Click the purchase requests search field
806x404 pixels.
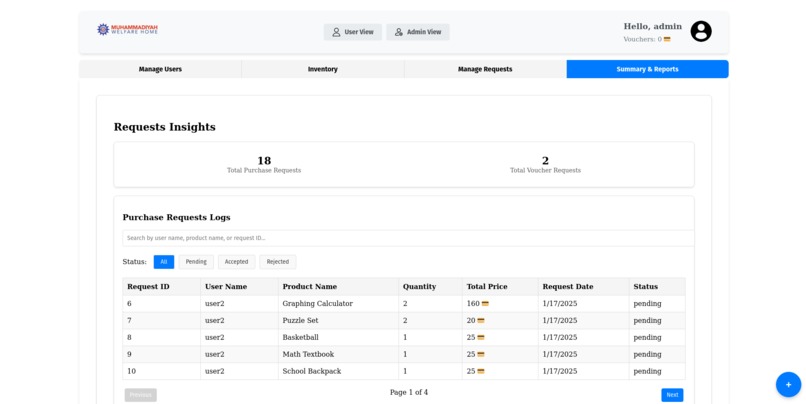point(408,238)
